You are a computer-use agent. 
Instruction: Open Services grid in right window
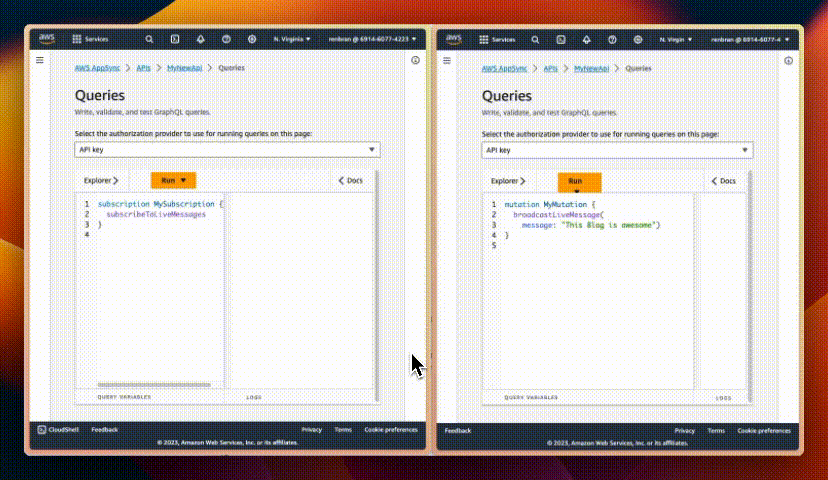497,40
